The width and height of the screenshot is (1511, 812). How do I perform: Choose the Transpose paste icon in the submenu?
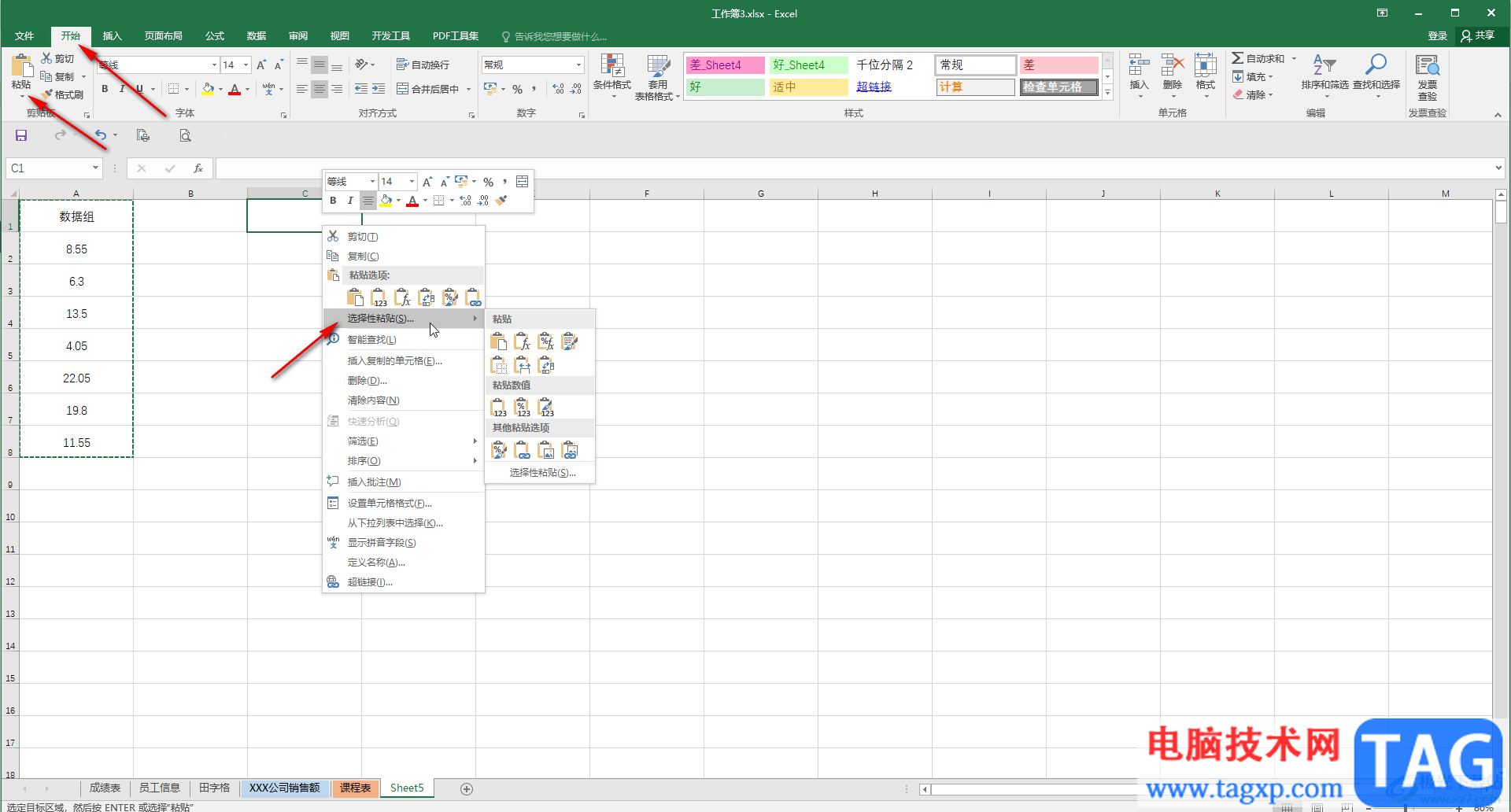coord(546,365)
